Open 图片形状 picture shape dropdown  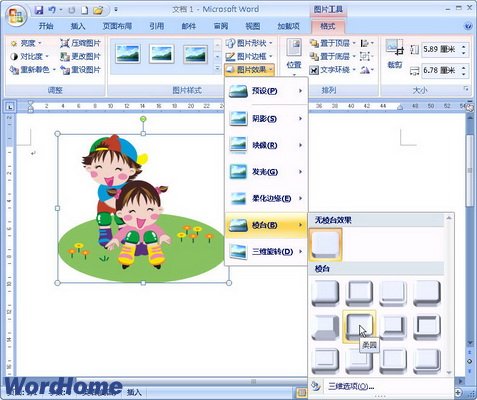point(249,43)
